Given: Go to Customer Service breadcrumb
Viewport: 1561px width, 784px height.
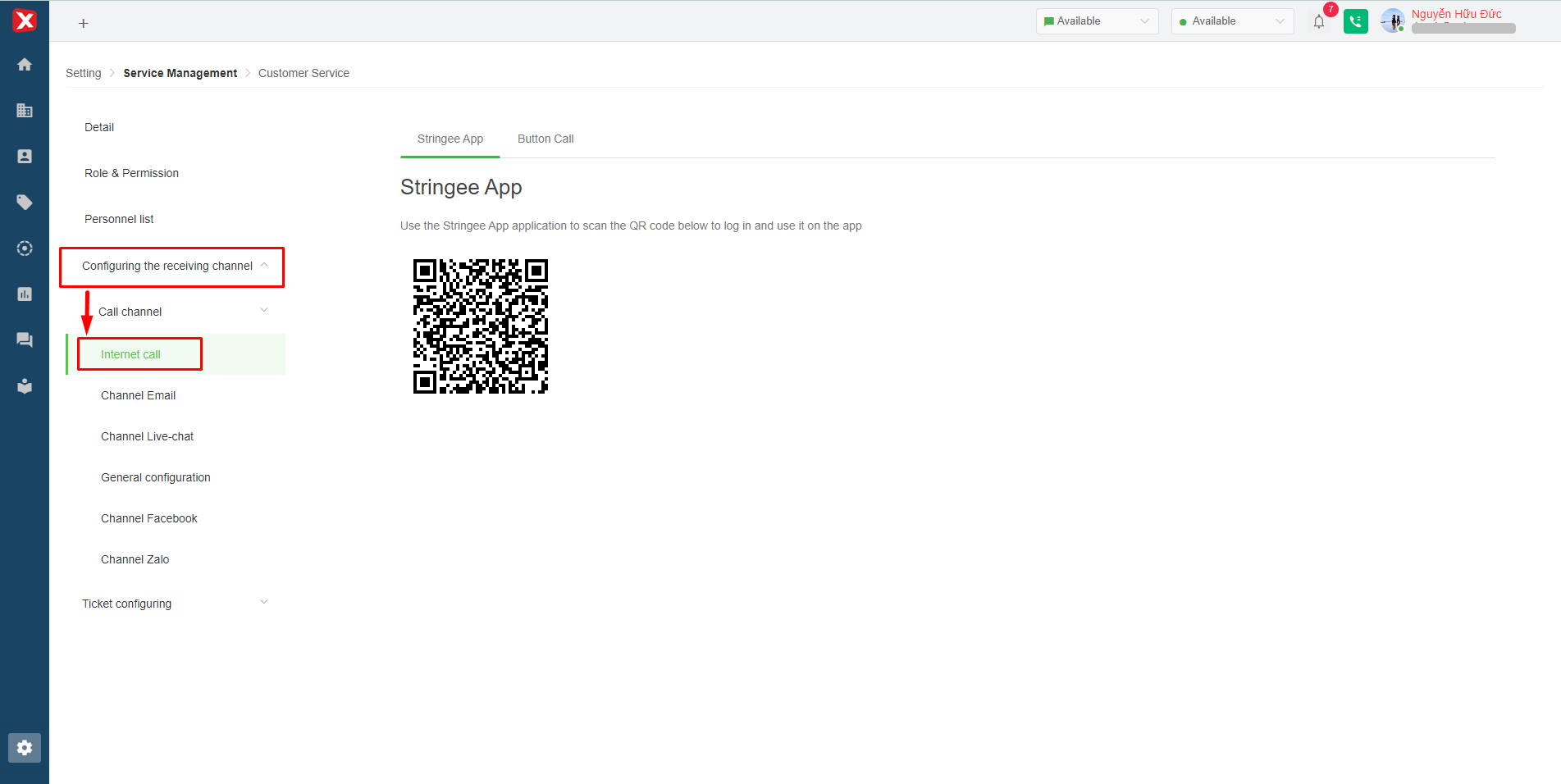Looking at the screenshot, I should click(304, 73).
